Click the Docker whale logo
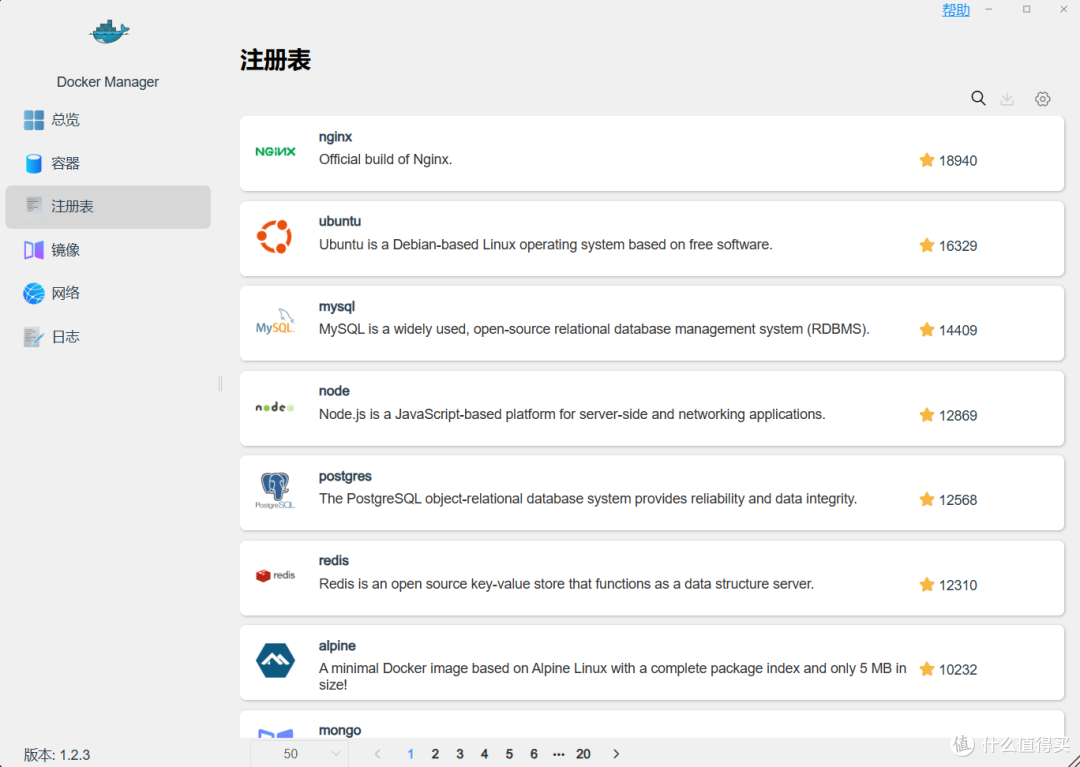 point(109,31)
